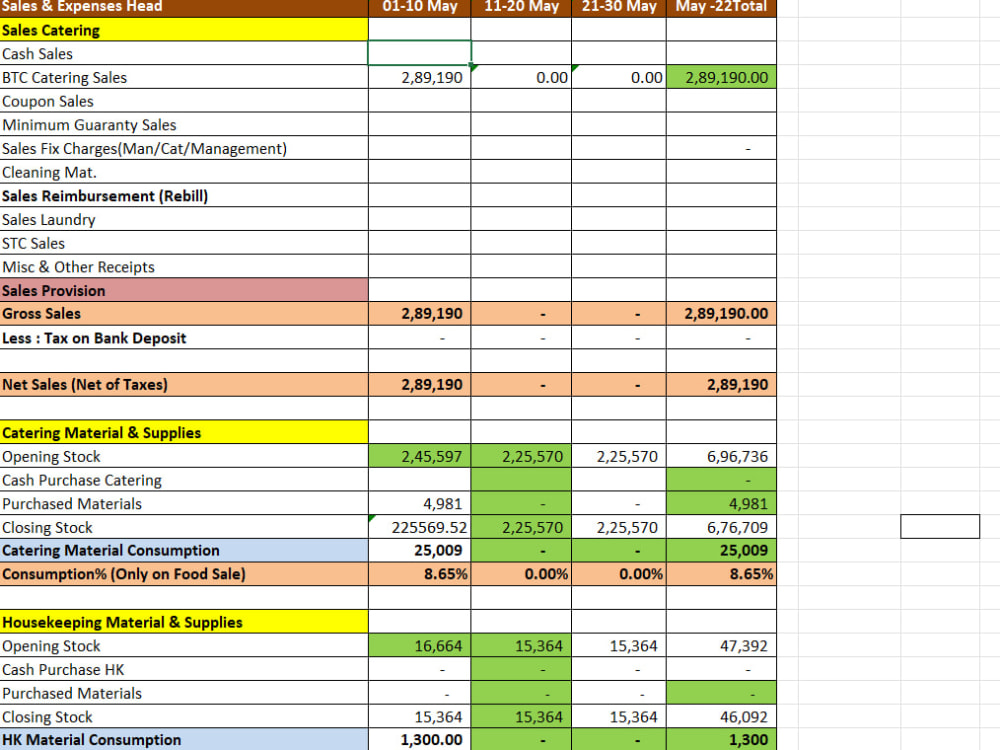Select housekeeping Opening Stock total 47,392
1000x750 pixels.
click(x=721, y=645)
